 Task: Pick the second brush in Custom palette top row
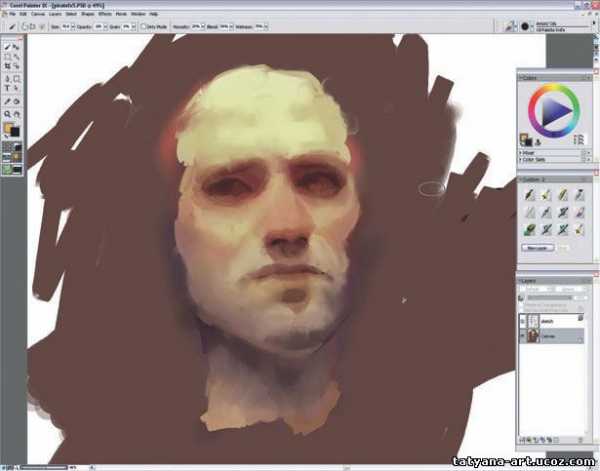[546, 195]
